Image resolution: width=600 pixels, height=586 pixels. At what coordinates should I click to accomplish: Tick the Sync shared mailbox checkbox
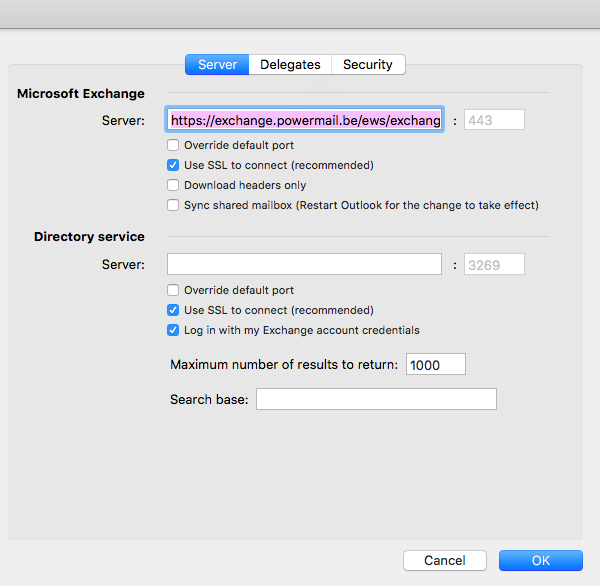173,205
